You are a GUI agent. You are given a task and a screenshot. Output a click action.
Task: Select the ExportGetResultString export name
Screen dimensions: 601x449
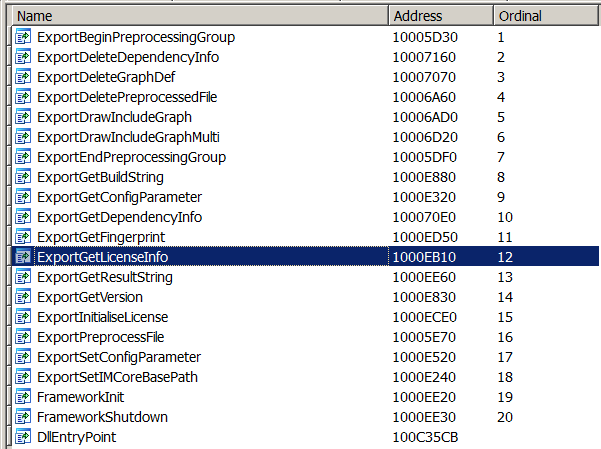pyautogui.click(x=105, y=277)
